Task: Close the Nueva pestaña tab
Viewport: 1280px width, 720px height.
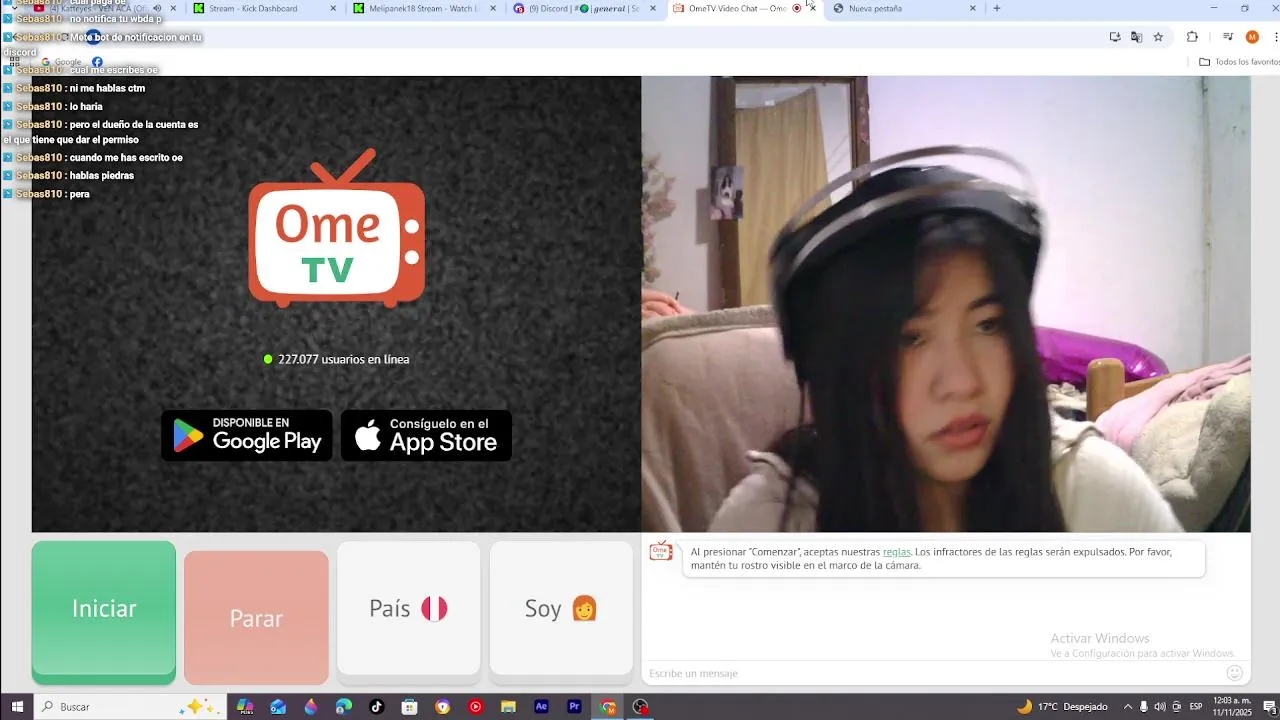Action: [x=972, y=8]
